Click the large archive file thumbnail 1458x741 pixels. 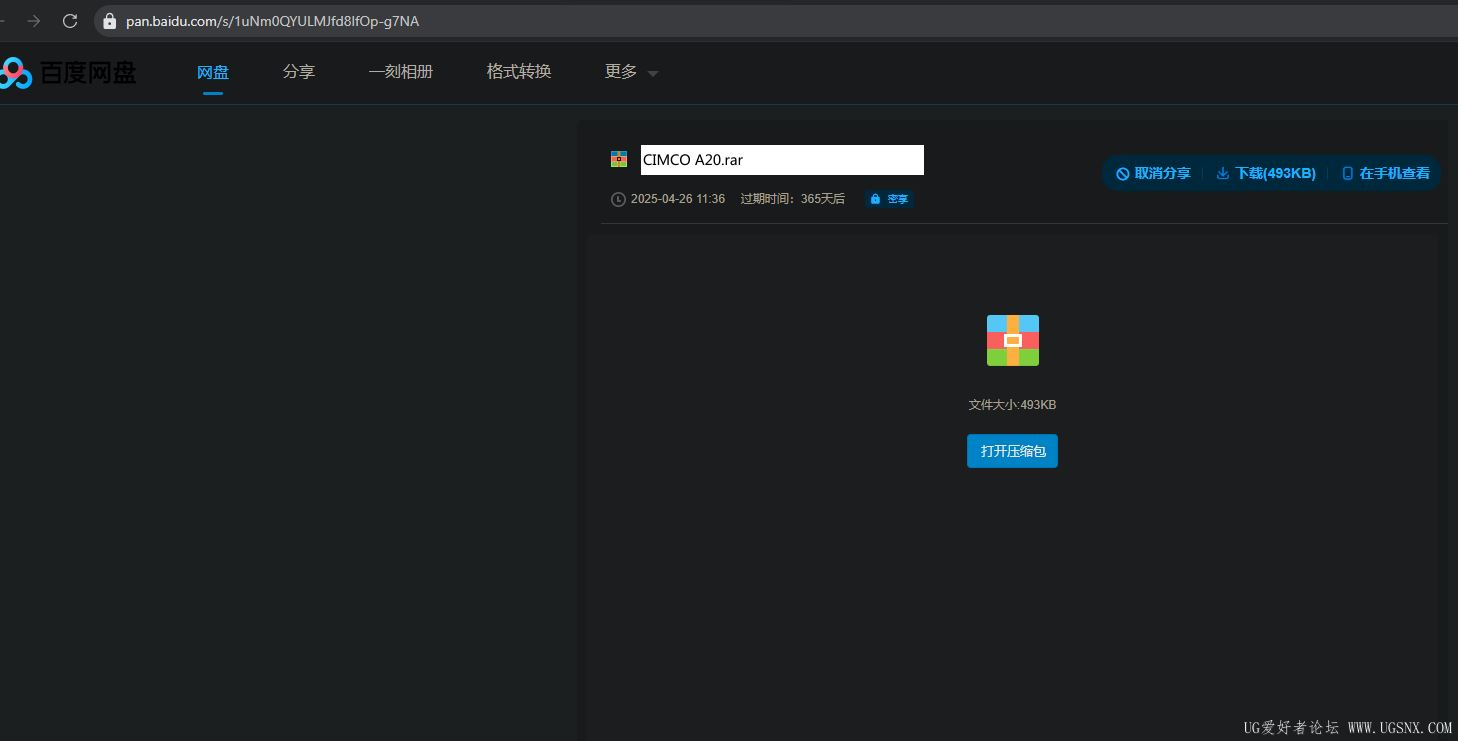1013,340
